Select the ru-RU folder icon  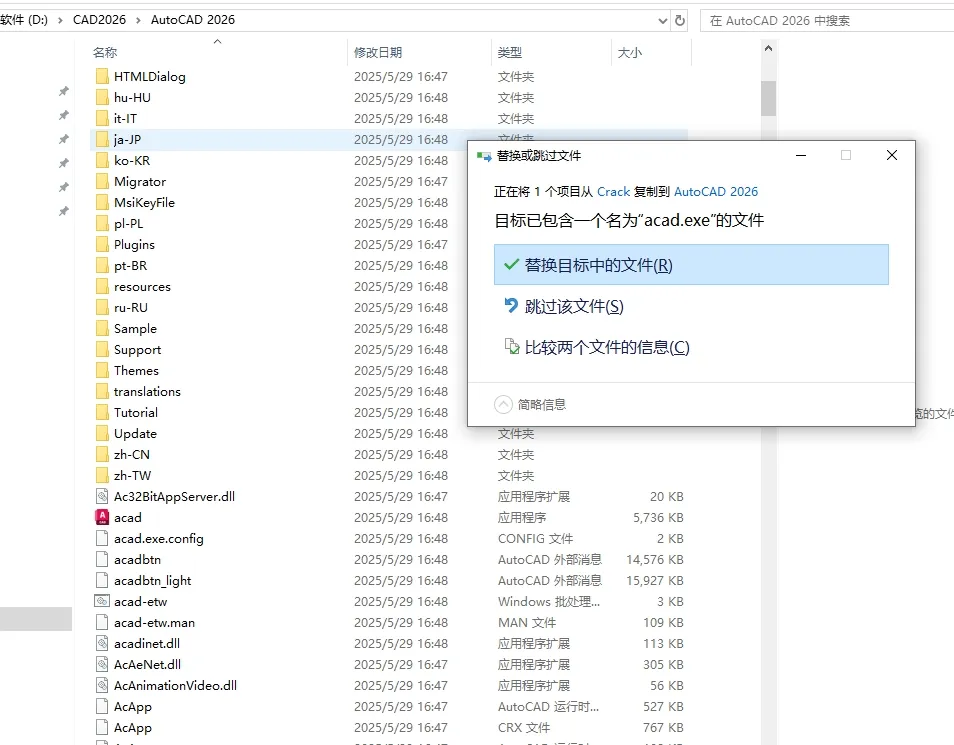coord(102,307)
